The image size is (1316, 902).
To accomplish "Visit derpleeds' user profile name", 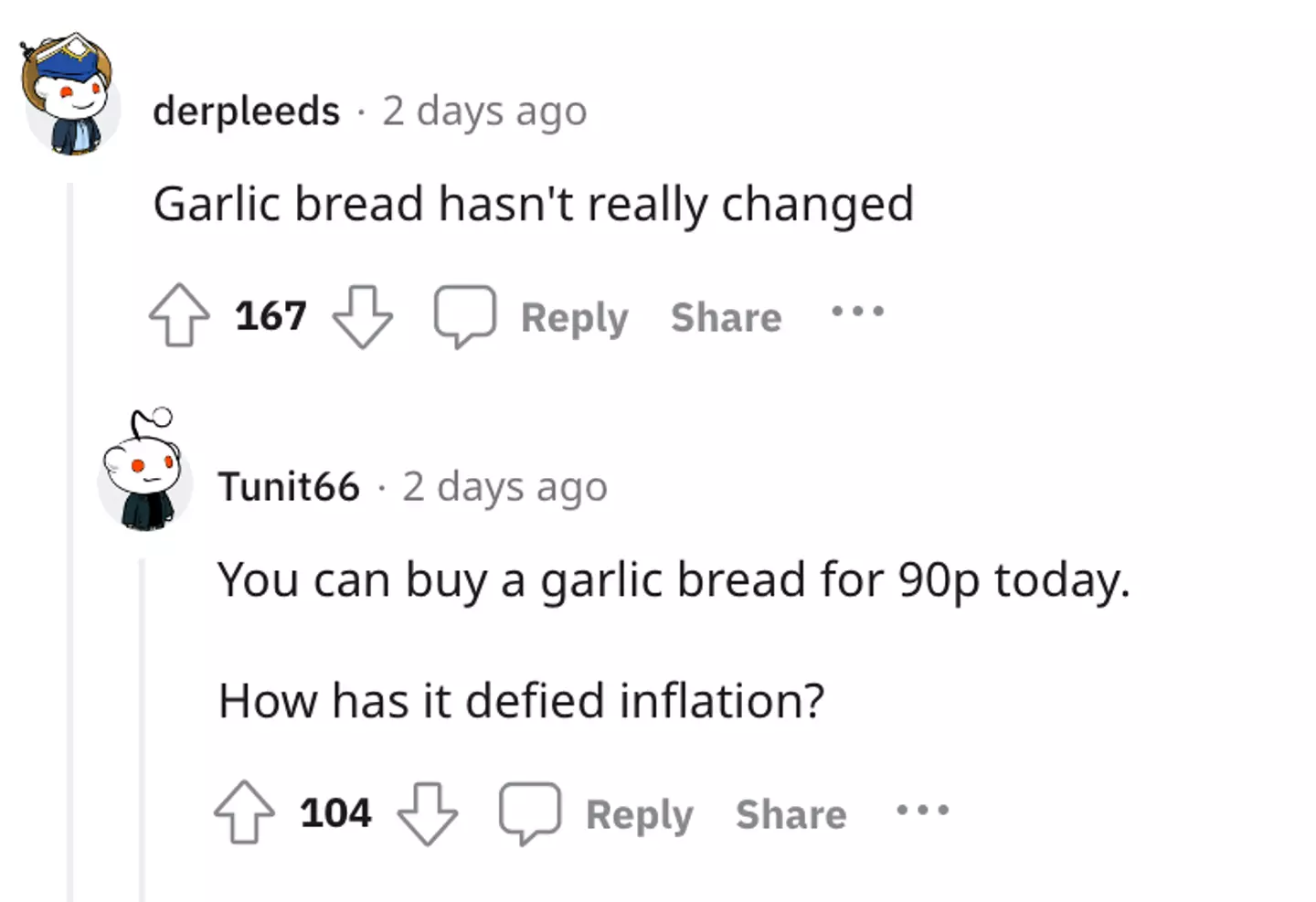I will point(246,111).
